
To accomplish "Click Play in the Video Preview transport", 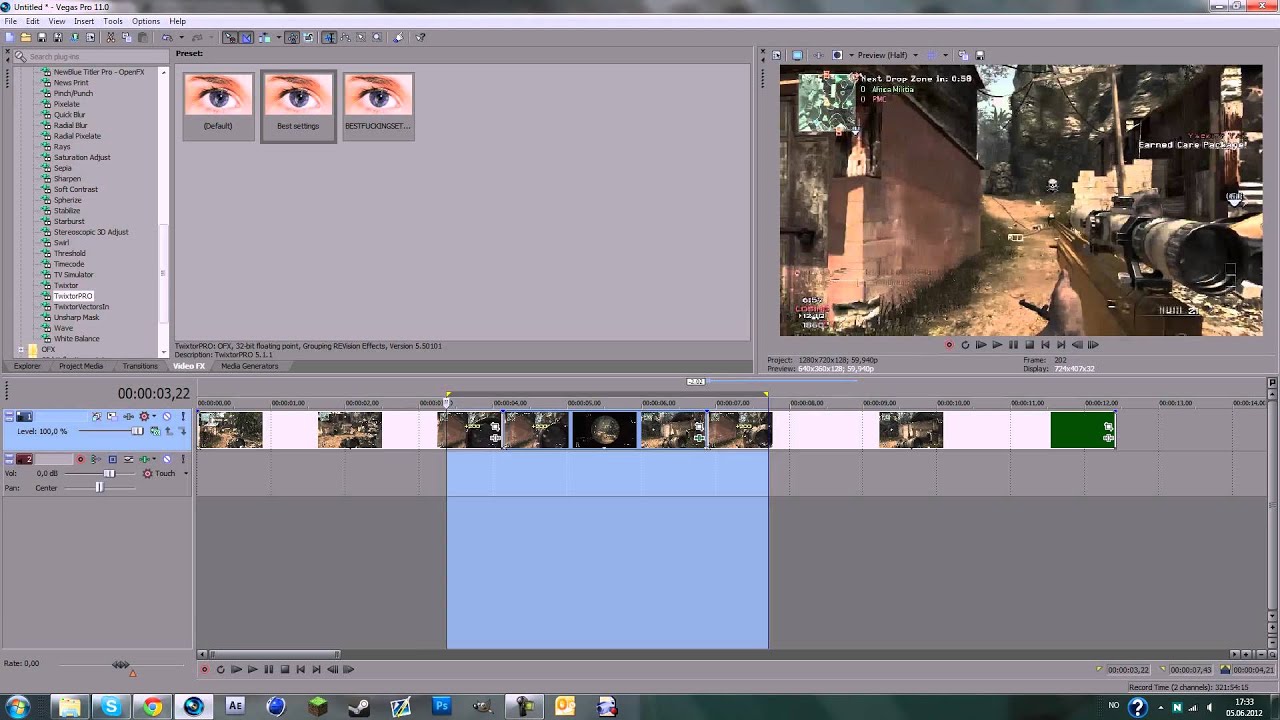I will 997,345.
